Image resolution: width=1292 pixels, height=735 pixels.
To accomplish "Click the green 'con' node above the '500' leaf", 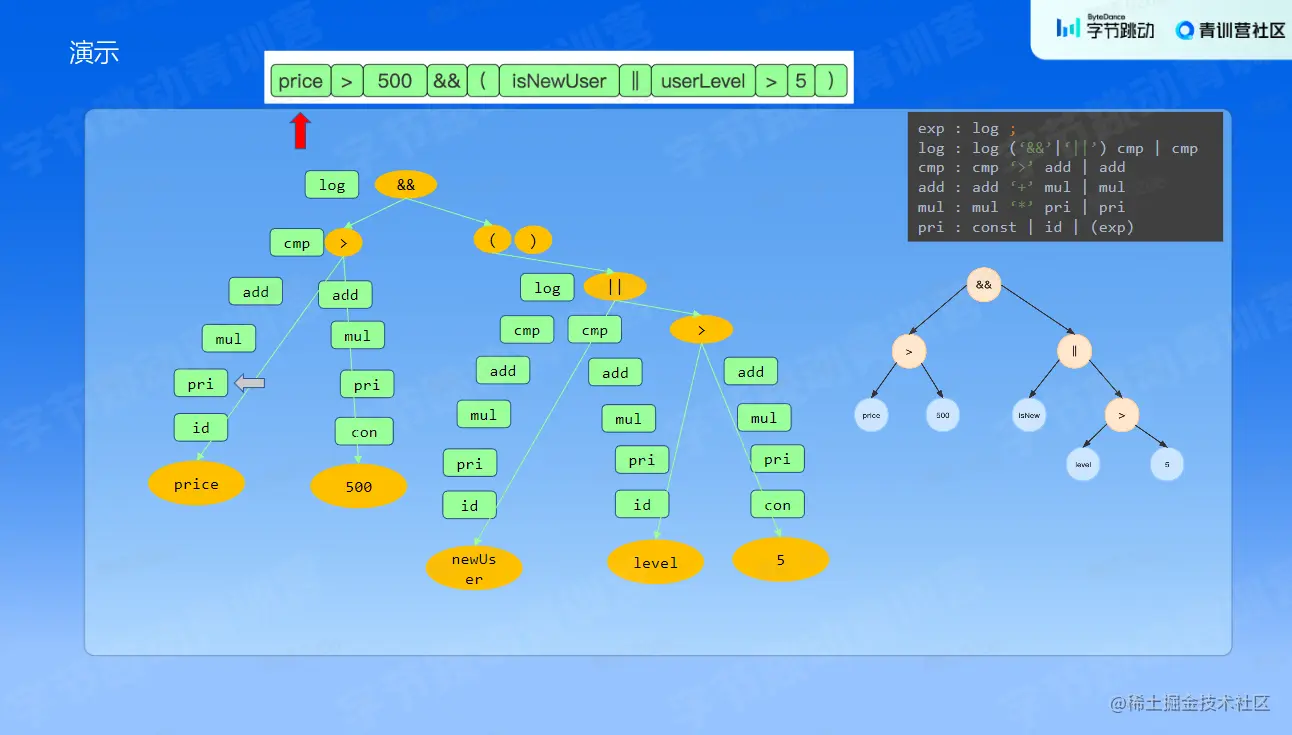I will coord(364,432).
